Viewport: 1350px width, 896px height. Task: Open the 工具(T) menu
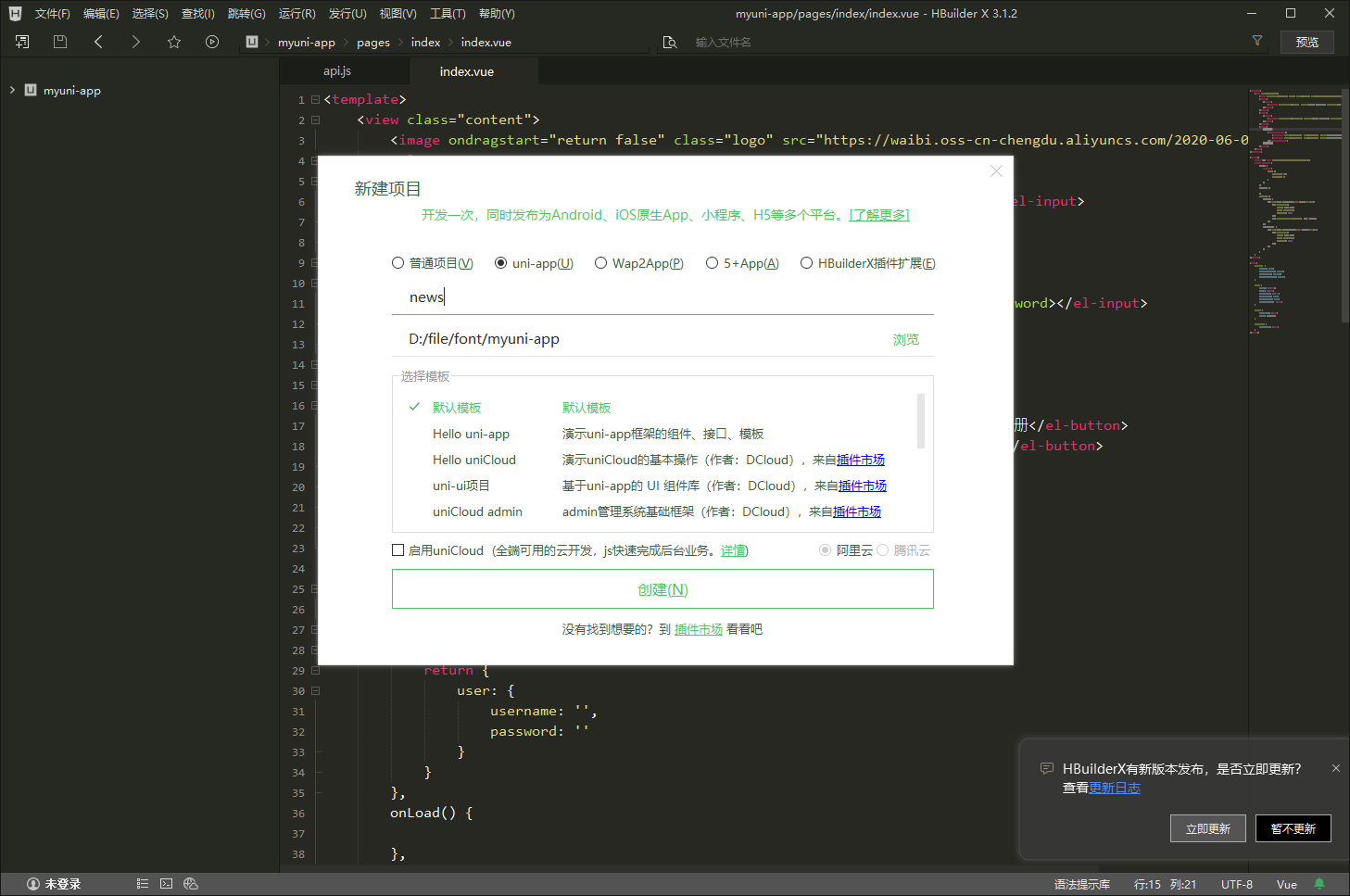[448, 14]
